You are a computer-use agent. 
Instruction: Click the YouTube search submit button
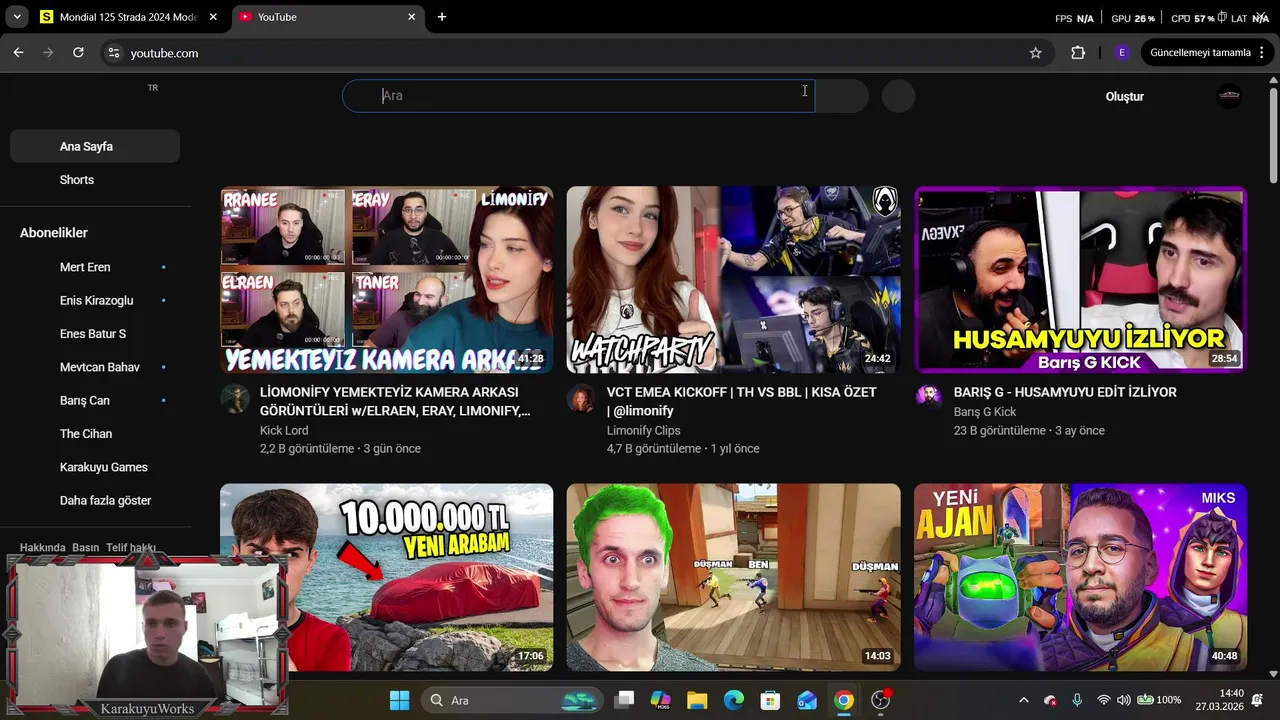coord(841,96)
